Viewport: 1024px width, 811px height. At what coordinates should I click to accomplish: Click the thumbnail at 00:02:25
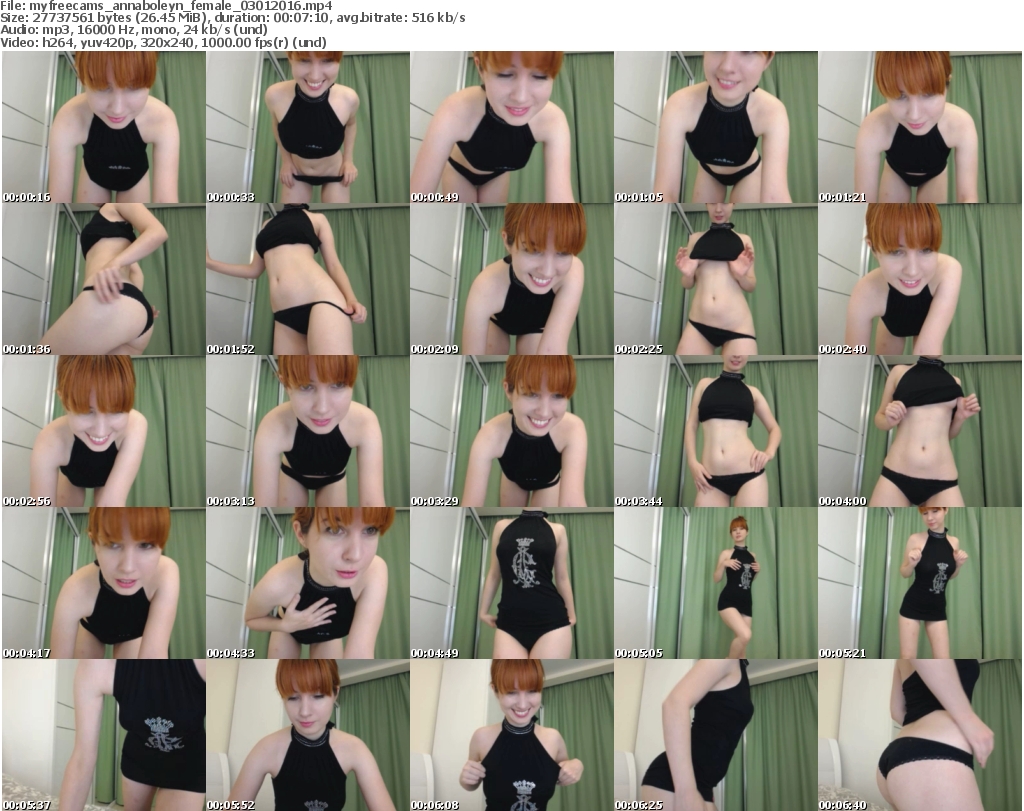(x=716, y=279)
